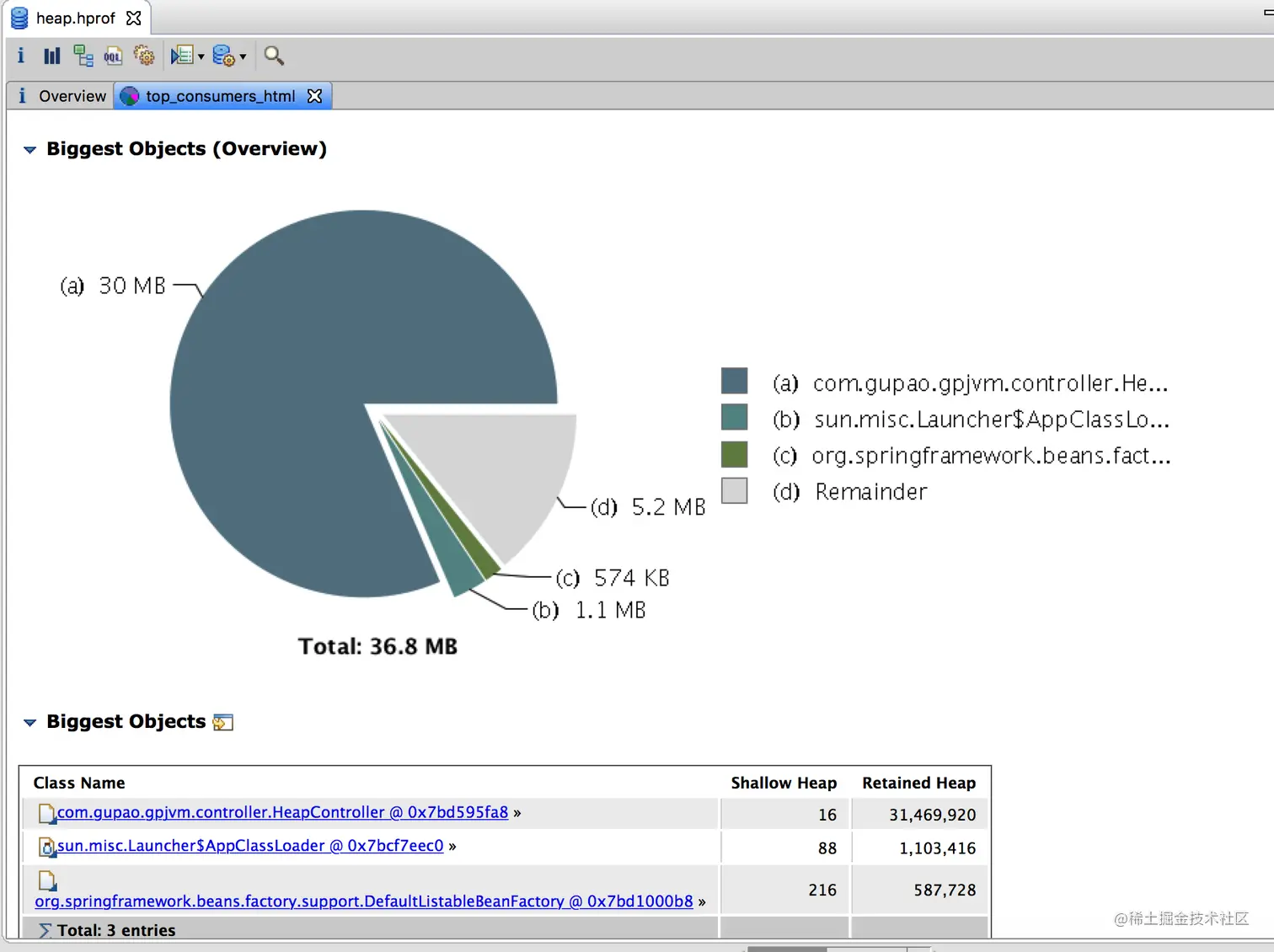The height and width of the screenshot is (952, 1274).
Task: Click the "Total: 36.8 MB" chart label
Action: (377, 647)
